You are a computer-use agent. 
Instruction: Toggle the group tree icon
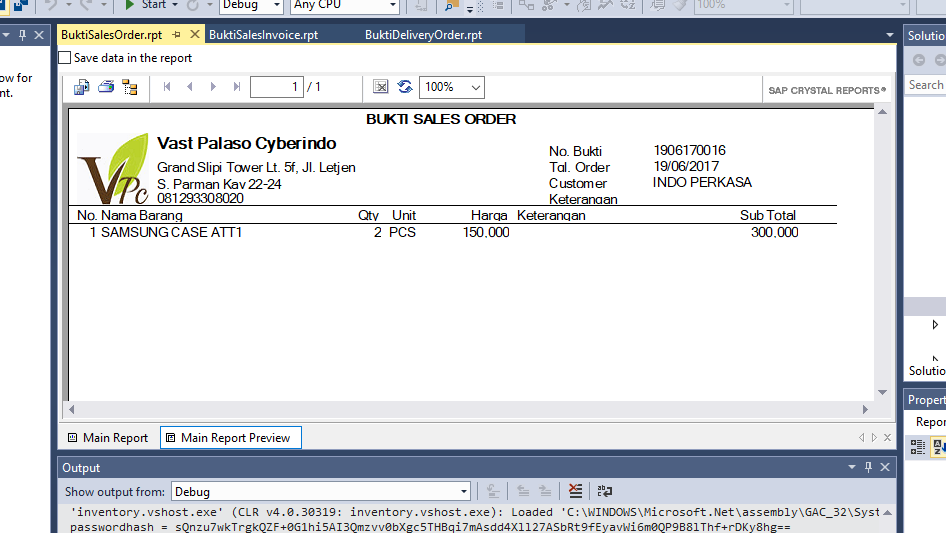click(130, 88)
